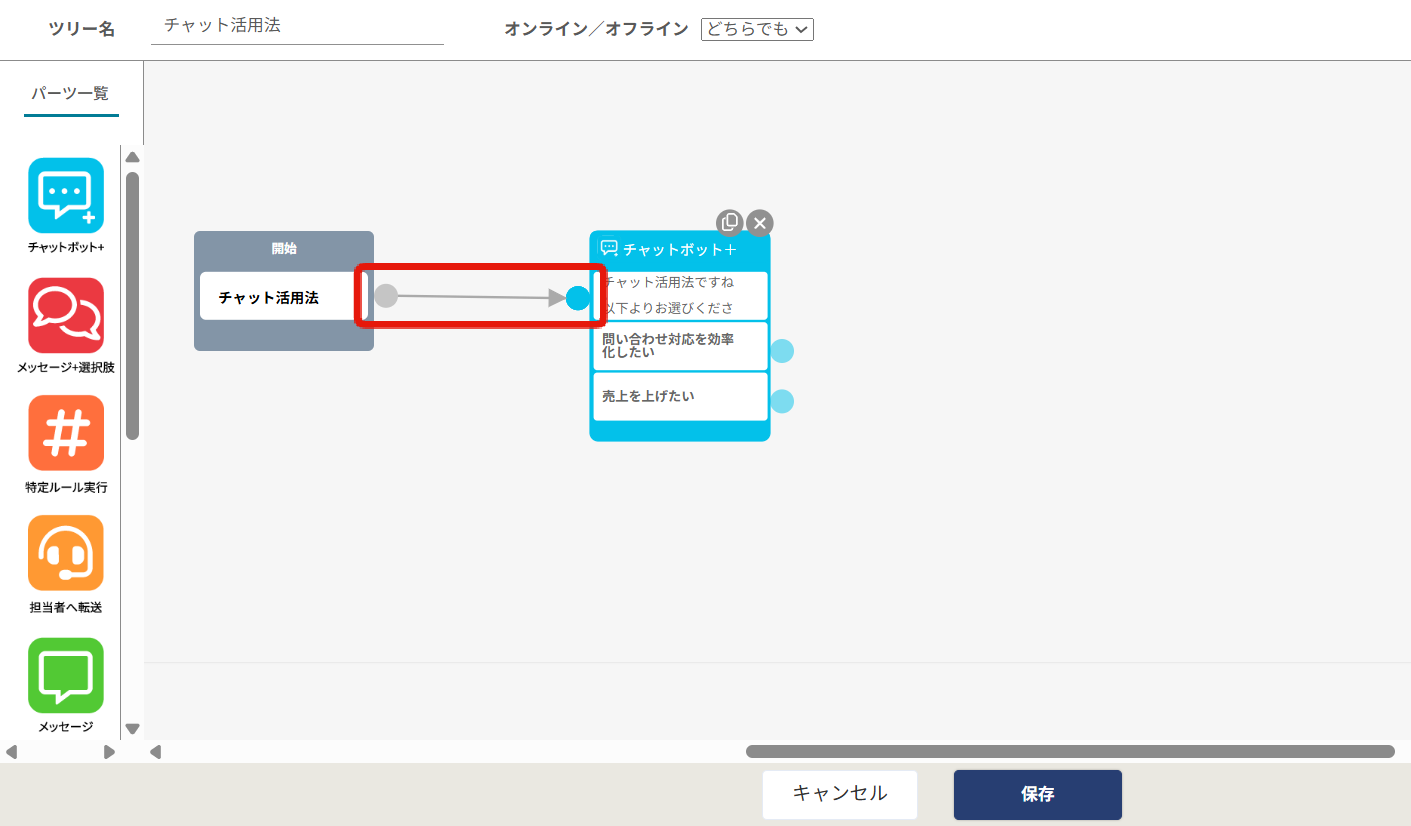
Task: Select the チャットボット+ part icon
Action: tap(65, 195)
